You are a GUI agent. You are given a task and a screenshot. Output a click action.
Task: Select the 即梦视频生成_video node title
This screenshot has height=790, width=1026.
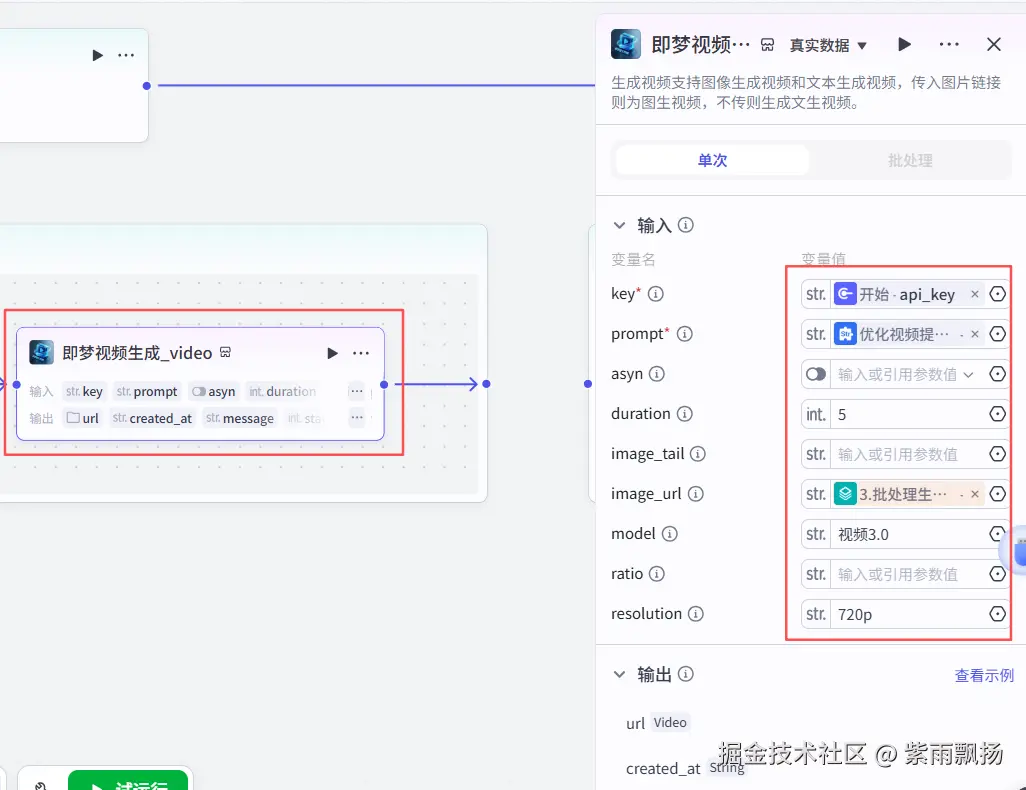[x=137, y=353]
